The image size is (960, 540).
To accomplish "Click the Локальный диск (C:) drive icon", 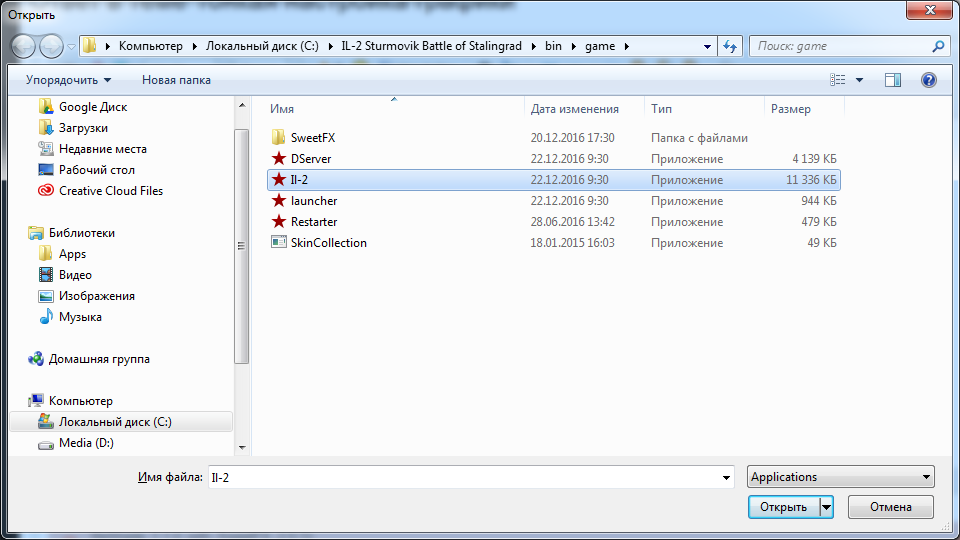I will (45, 421).
